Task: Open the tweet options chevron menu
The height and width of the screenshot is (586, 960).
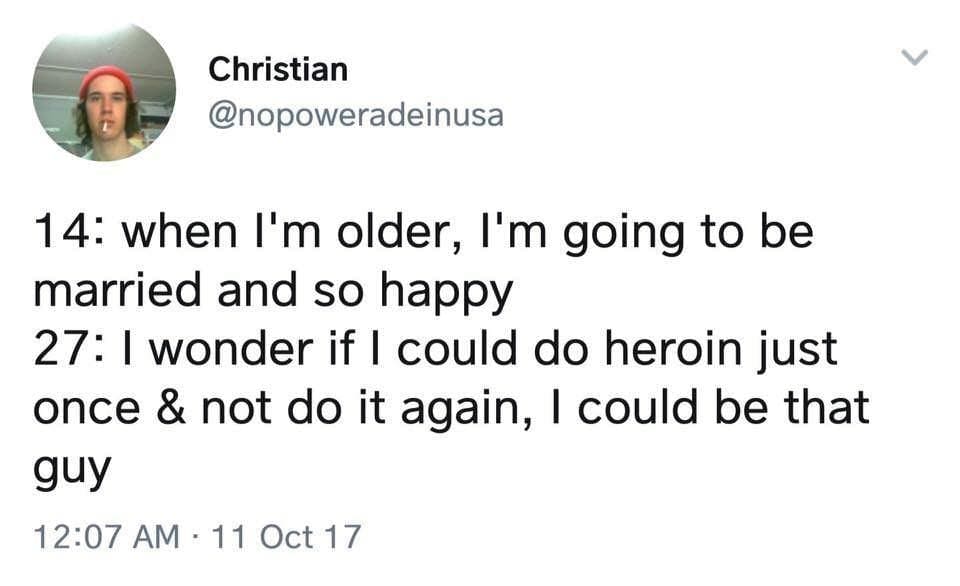Action: pyautogui.click(x=915, y=58)
